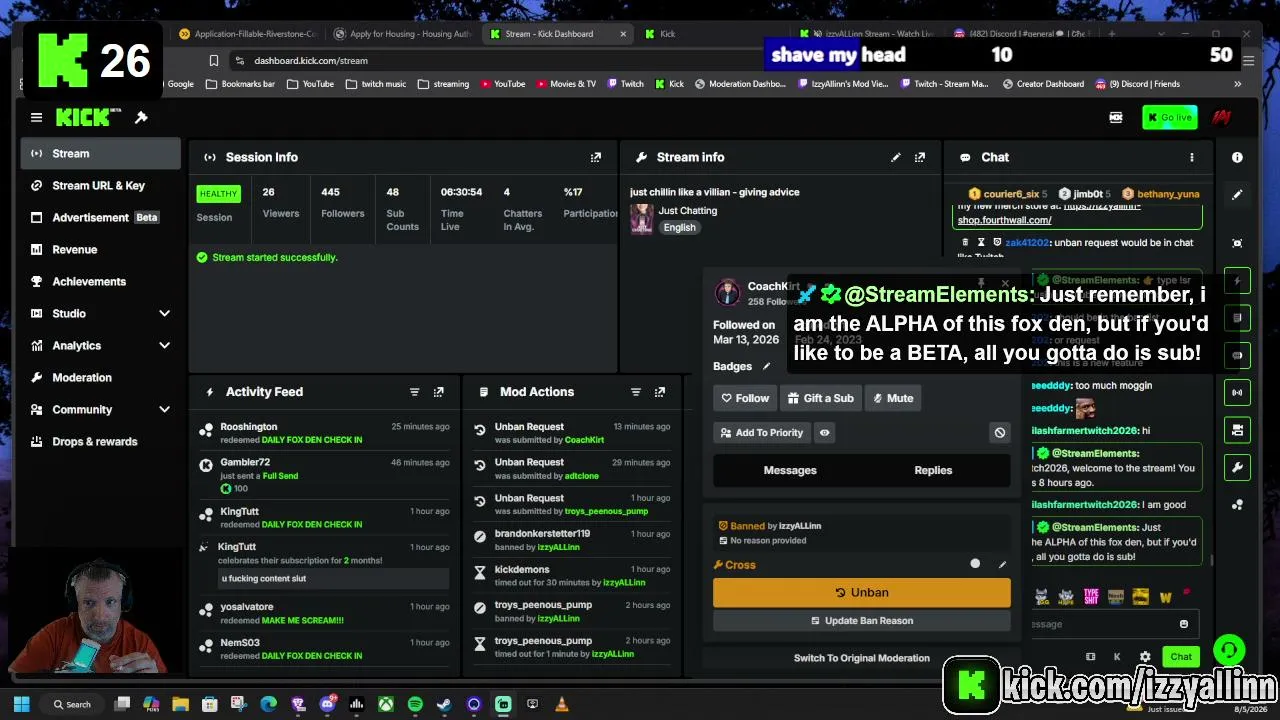This screenshot has width=1280, height=720.
Task: Expand the Community sidebar section
Action: click(100, 409)
